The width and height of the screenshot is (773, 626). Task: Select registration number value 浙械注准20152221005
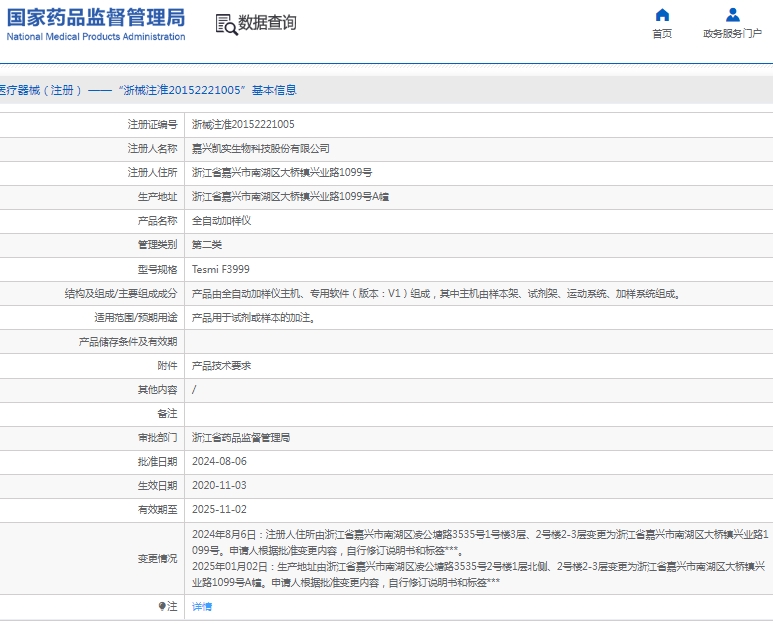coord(243,124)
